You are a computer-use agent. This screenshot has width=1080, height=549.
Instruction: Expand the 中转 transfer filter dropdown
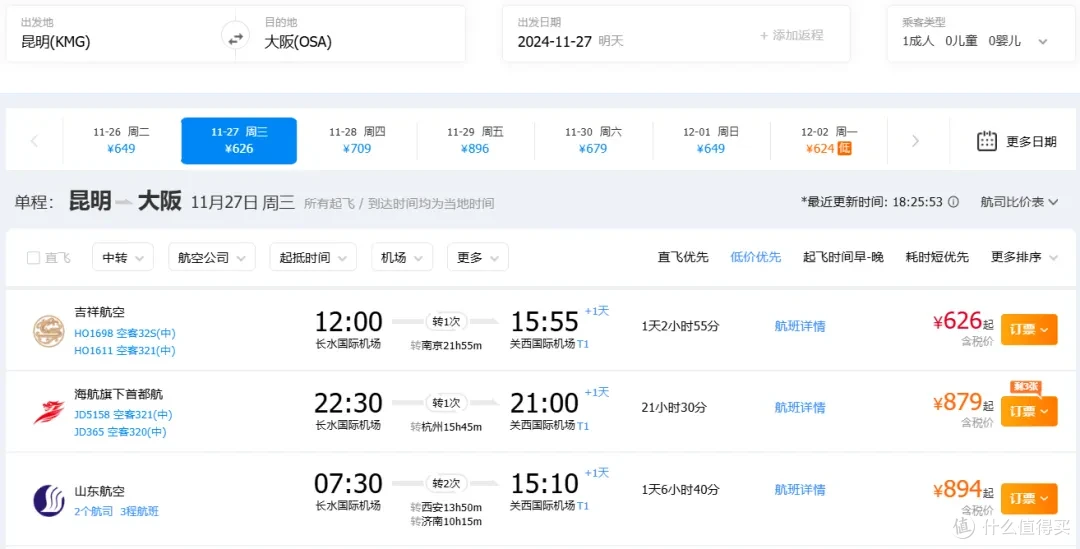coord(123,258)
